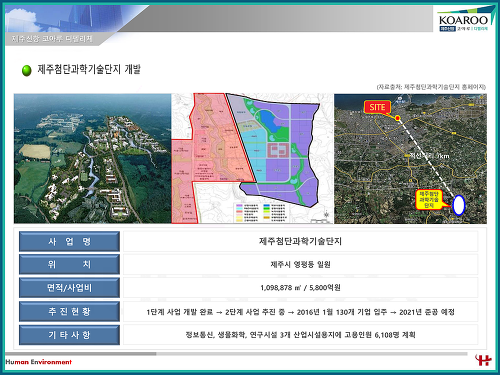Click the KOAROO logo
The width and height of the screenshot is (500, 375).
(x=465, y=20)
